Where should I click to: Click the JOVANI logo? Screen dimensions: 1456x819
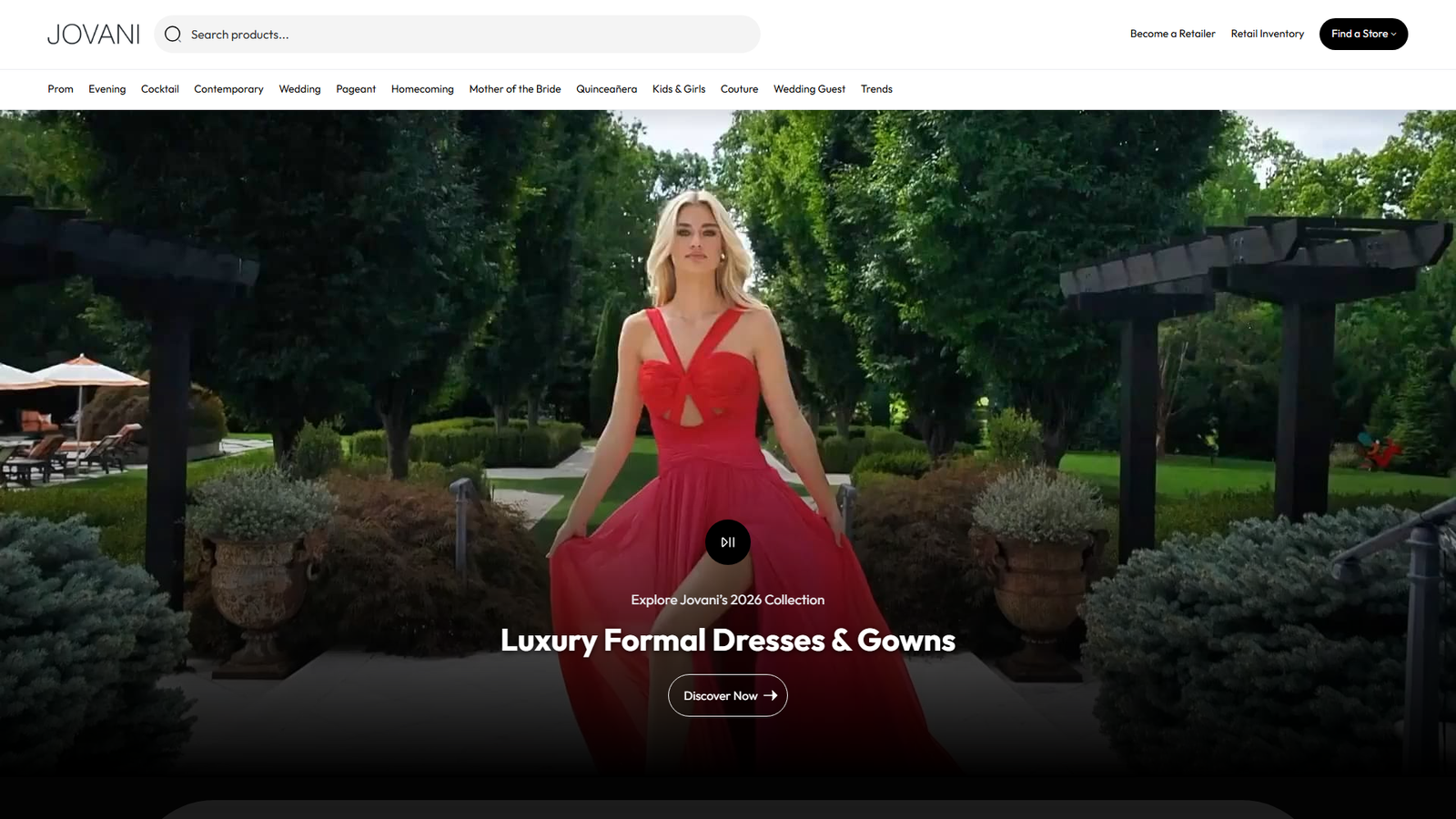tap(94, 34)
